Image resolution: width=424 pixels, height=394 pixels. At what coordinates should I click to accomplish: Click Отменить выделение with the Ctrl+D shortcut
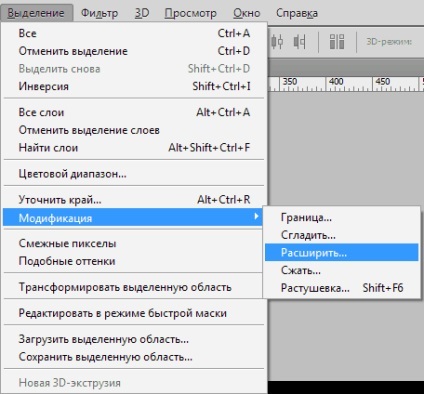pos(134,51)
